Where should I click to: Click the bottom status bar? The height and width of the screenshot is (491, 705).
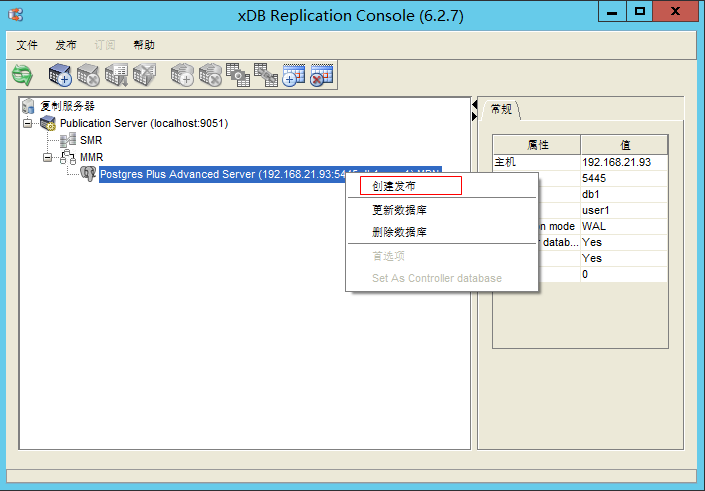(x=352, y=476)
